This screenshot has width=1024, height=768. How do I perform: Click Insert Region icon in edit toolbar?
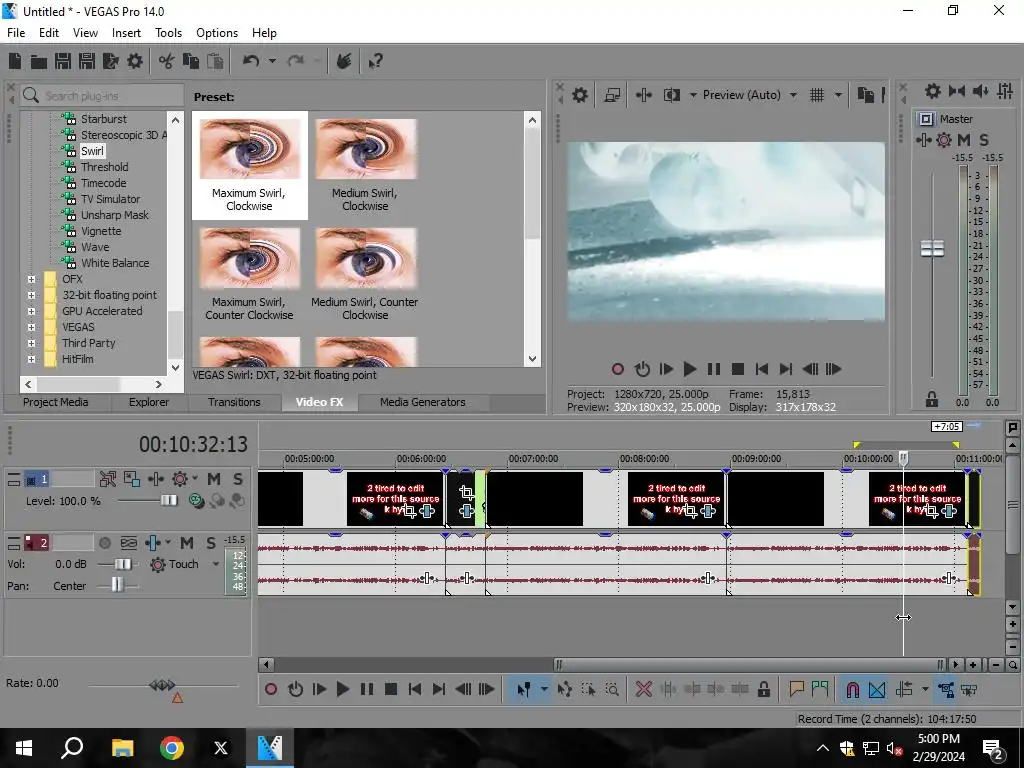(x=820, y=689)
